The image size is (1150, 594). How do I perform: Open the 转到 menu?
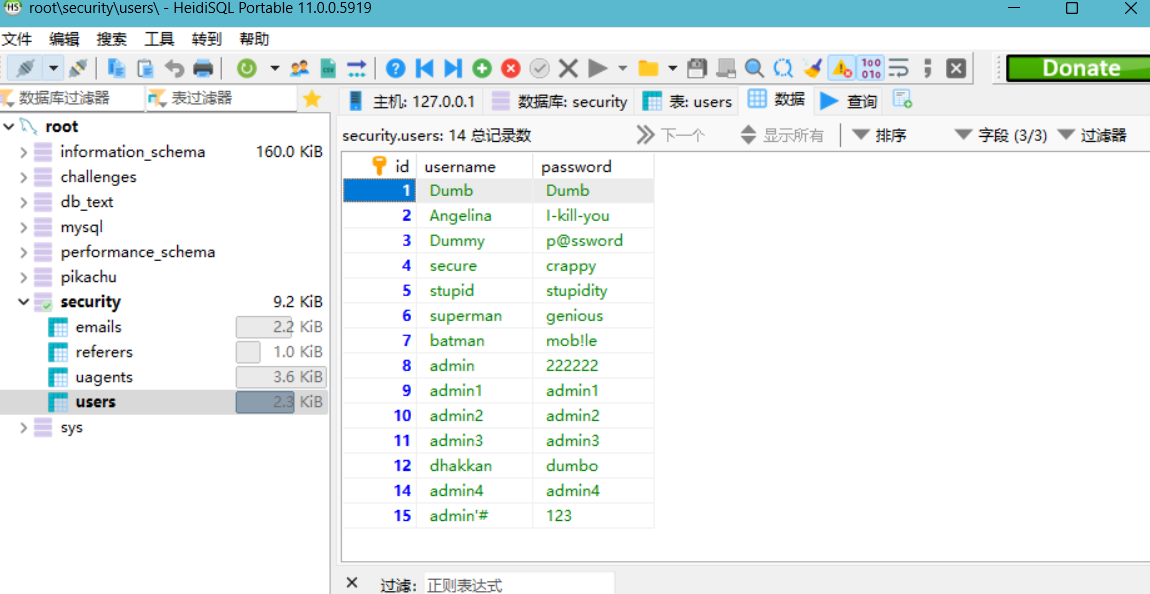207,40
